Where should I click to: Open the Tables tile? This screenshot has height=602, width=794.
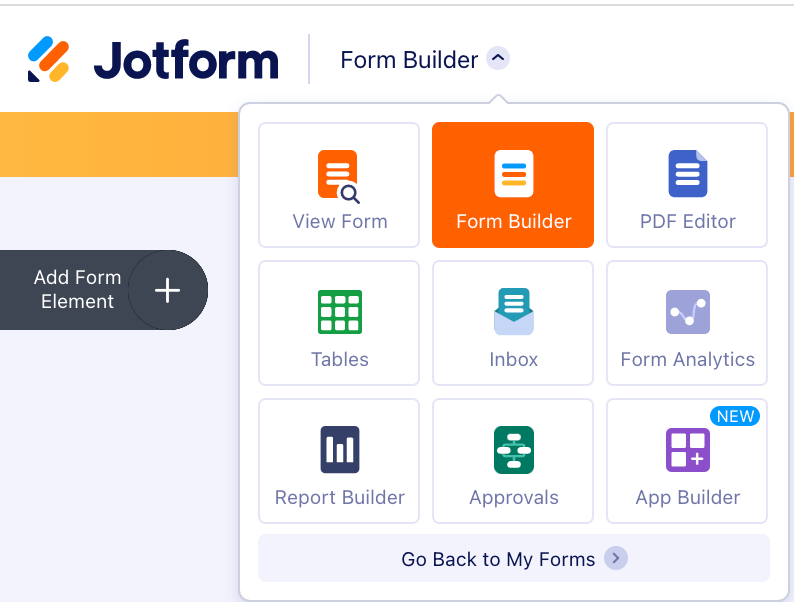[x=339, y=323]
